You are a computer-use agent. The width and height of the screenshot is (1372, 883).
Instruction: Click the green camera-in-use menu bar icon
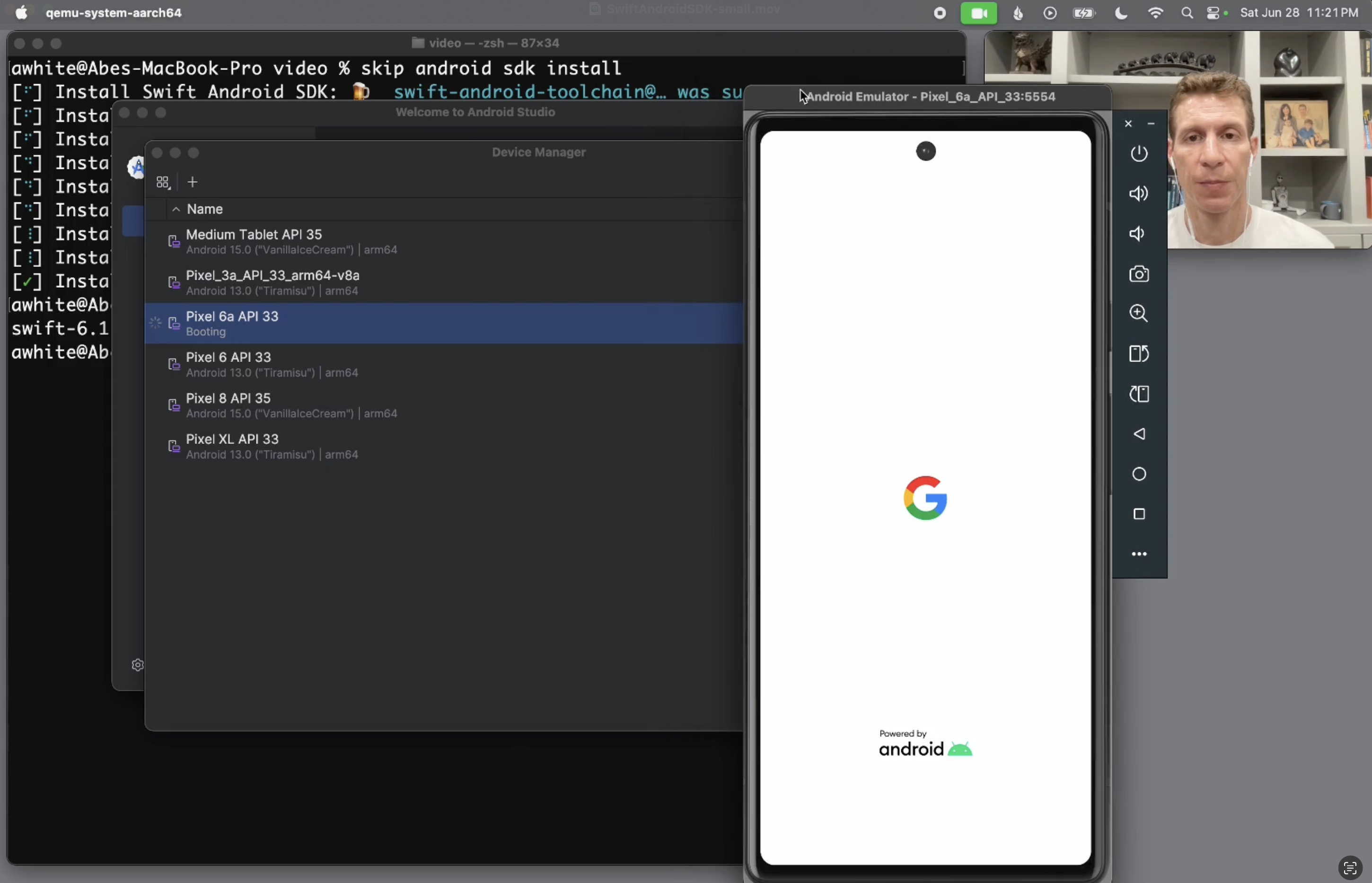click(x=979, y=13)
